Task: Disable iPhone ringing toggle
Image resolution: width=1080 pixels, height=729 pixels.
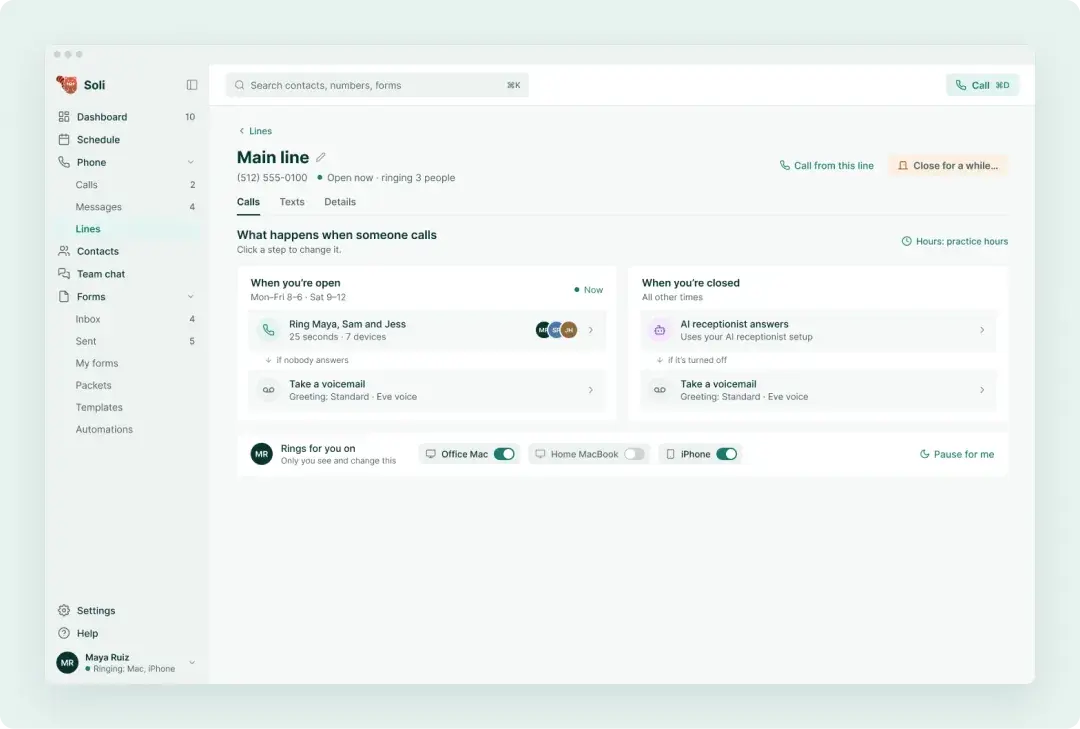Action: tap(727, 454)
